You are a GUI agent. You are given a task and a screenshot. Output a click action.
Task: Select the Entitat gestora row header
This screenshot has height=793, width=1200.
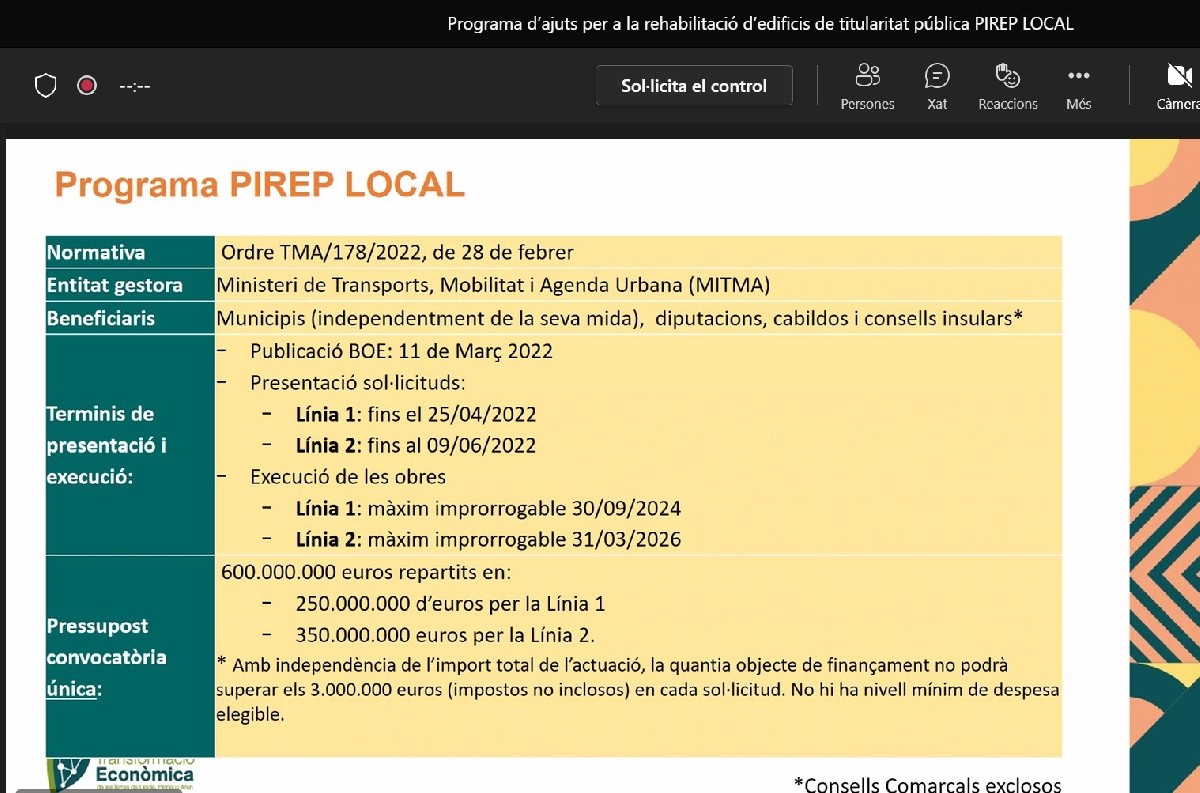pos(115,286)
